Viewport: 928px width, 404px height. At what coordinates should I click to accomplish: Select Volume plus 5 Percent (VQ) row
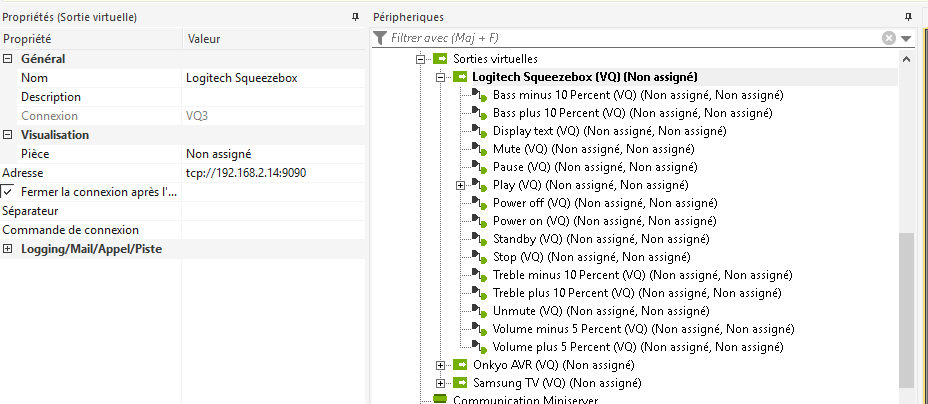tap(638, 347)
